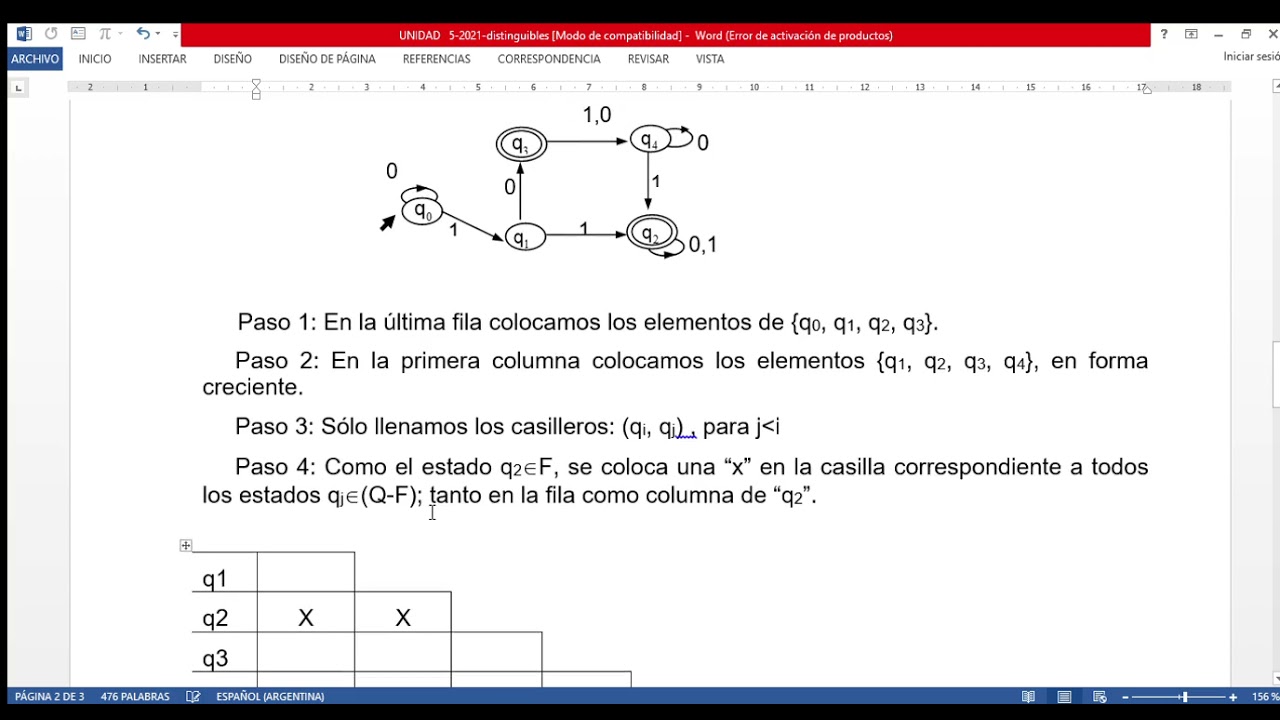
Task: Click the vertical scrollbar up arrow
Action: click(1275, 88)
